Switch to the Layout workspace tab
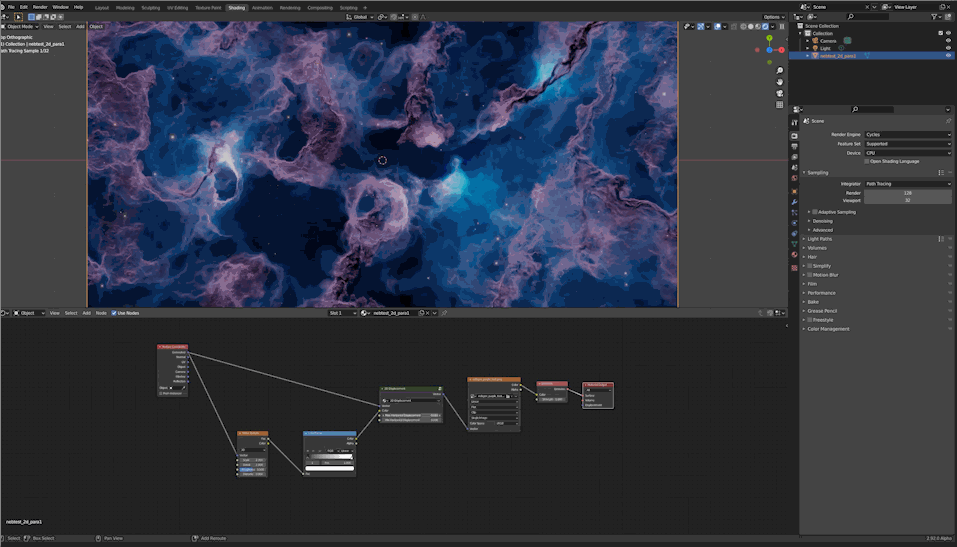 102,7
